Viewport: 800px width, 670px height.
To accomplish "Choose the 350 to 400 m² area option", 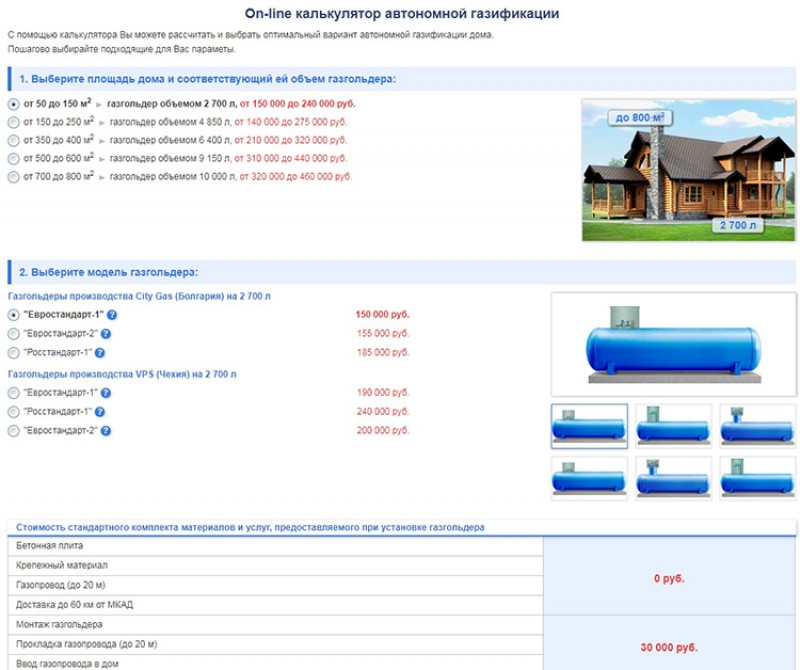I will (x=13, y=140).
